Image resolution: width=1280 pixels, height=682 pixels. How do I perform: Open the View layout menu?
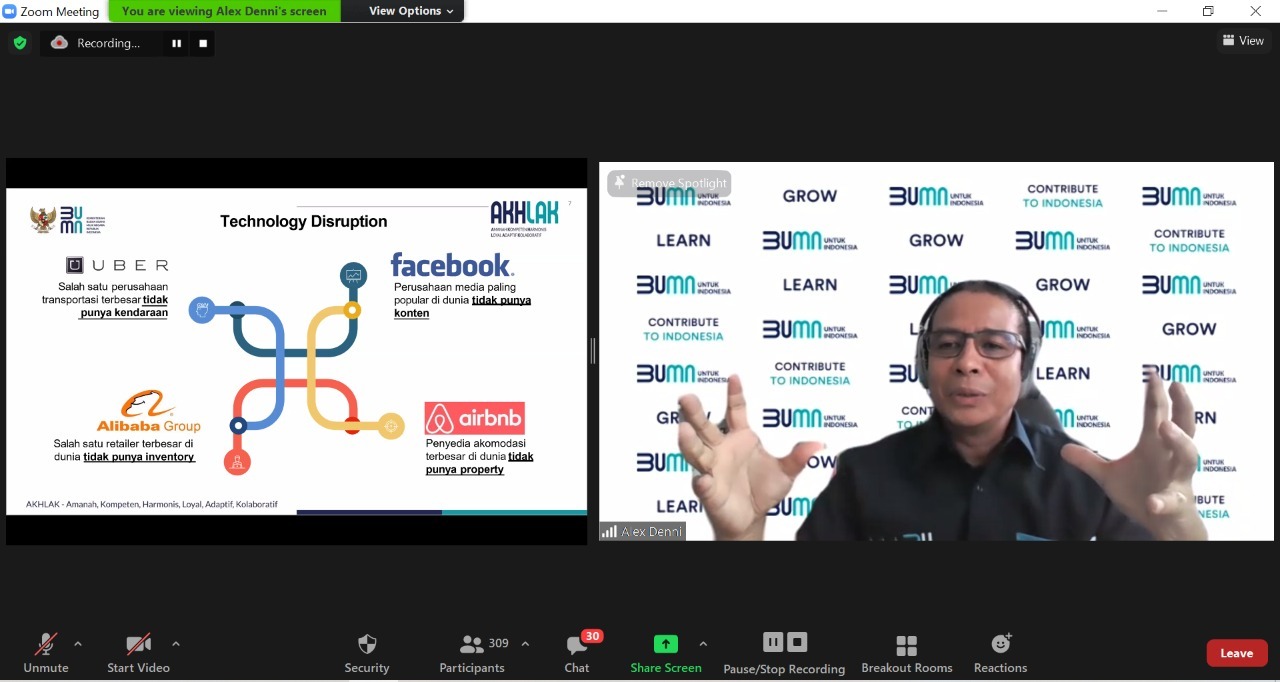(x=1243, y=41)
